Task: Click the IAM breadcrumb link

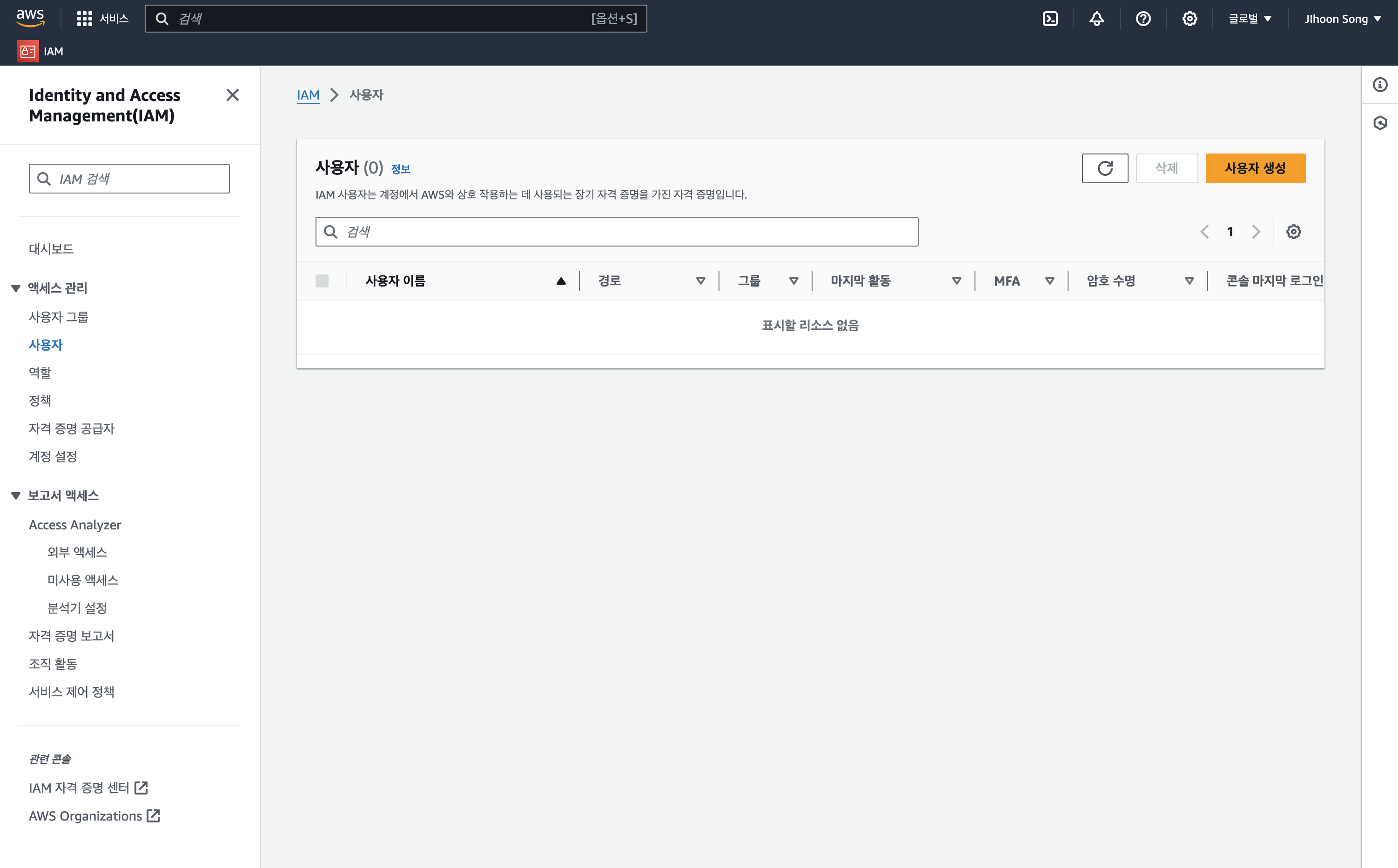Action: 308,95
